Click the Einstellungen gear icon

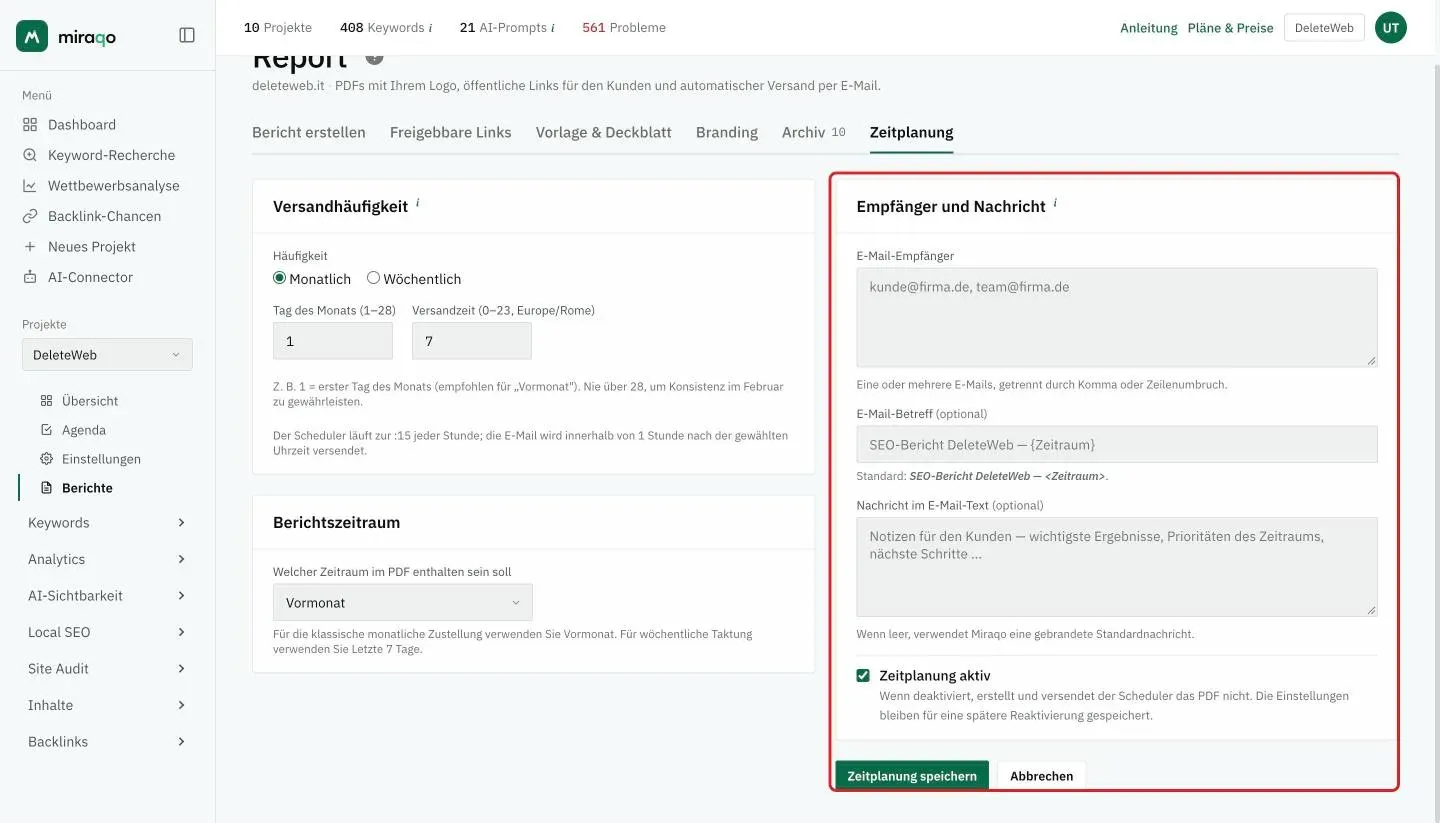[x=46, y=459]
